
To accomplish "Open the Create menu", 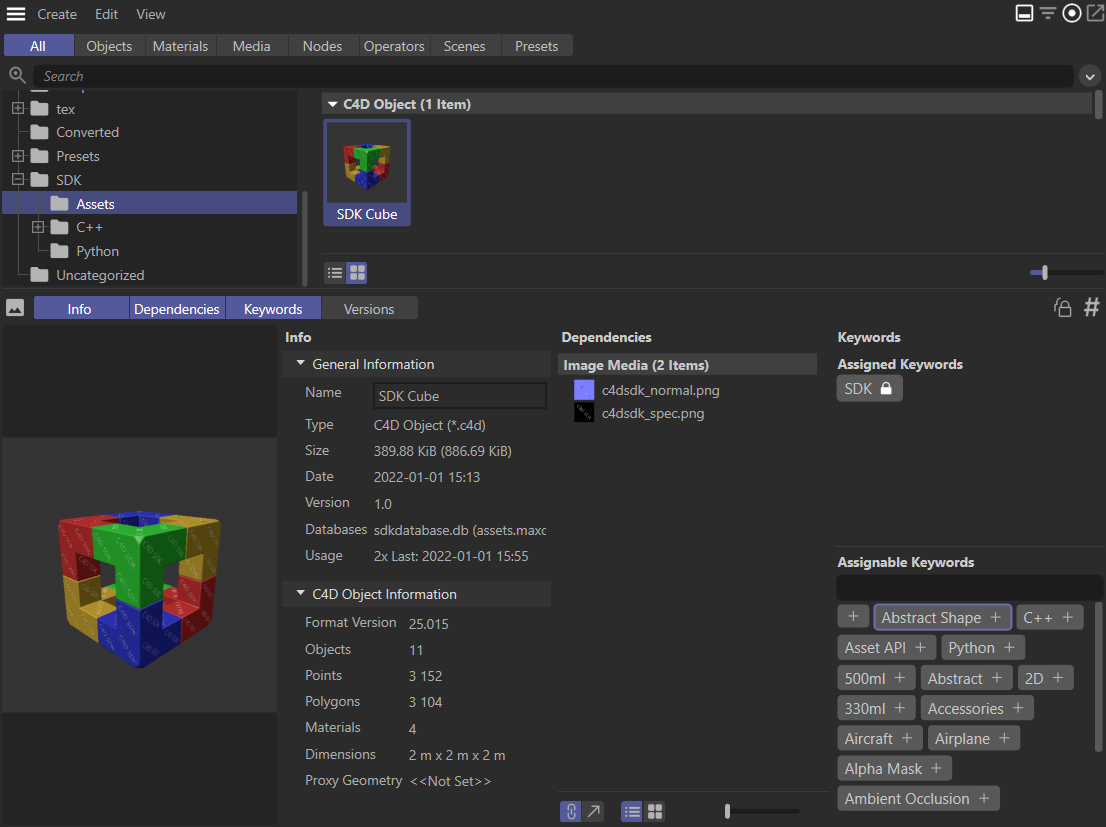I will pyautogui.click(x=57, y=14).
